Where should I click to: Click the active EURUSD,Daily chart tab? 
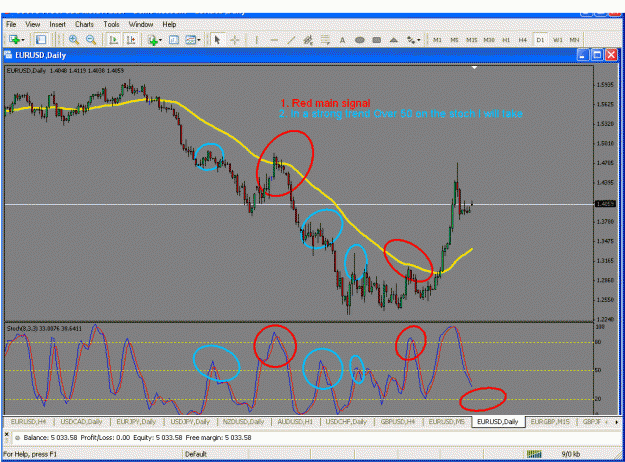click(x=497, y=421)
